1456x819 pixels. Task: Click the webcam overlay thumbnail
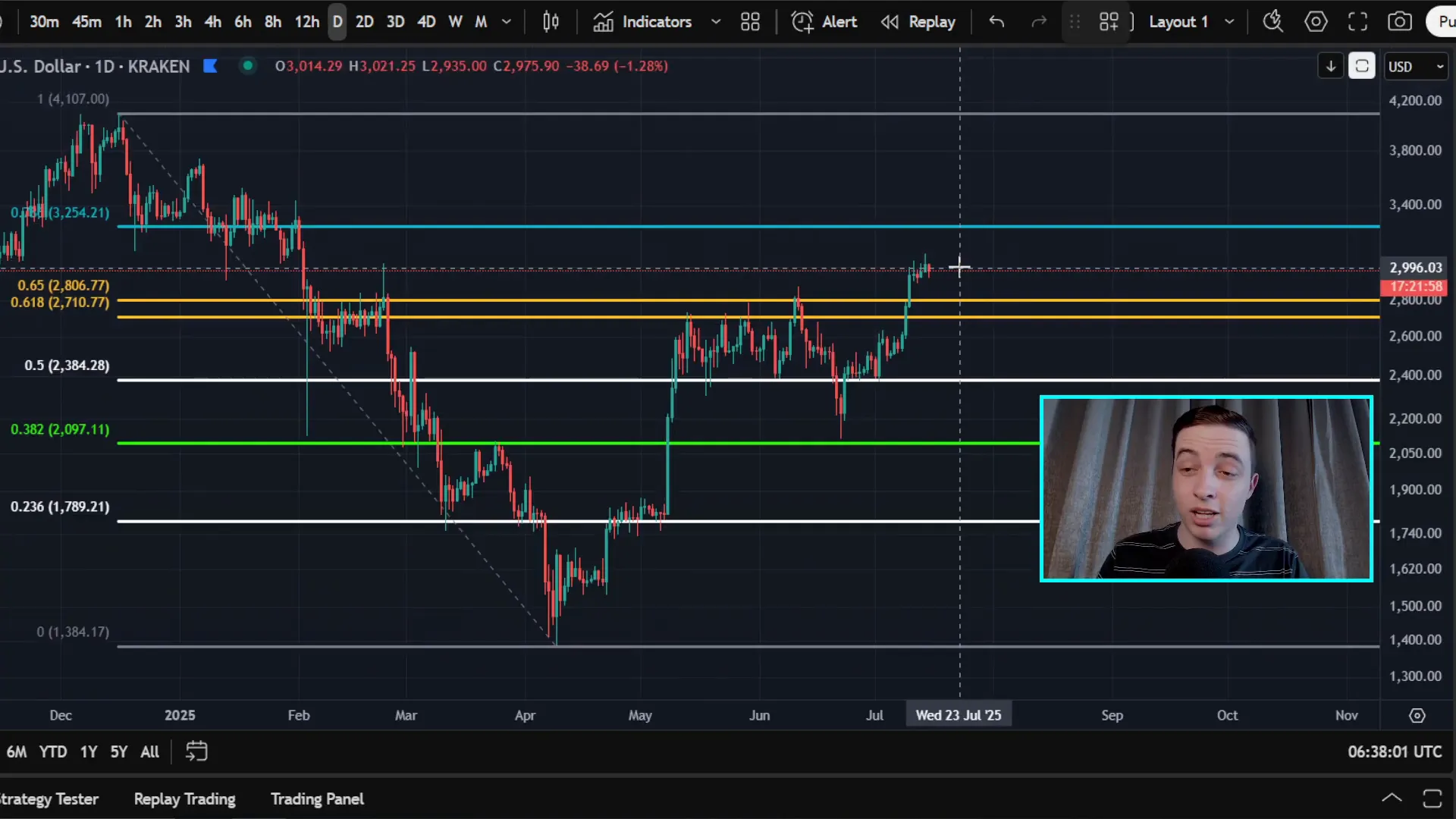coord(1206,488)
